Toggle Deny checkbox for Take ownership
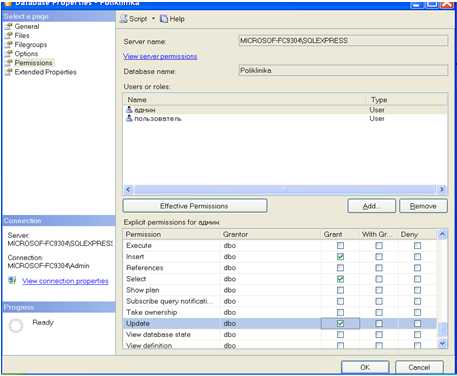Screen dimensions: 457x376 tap(417, 313)
